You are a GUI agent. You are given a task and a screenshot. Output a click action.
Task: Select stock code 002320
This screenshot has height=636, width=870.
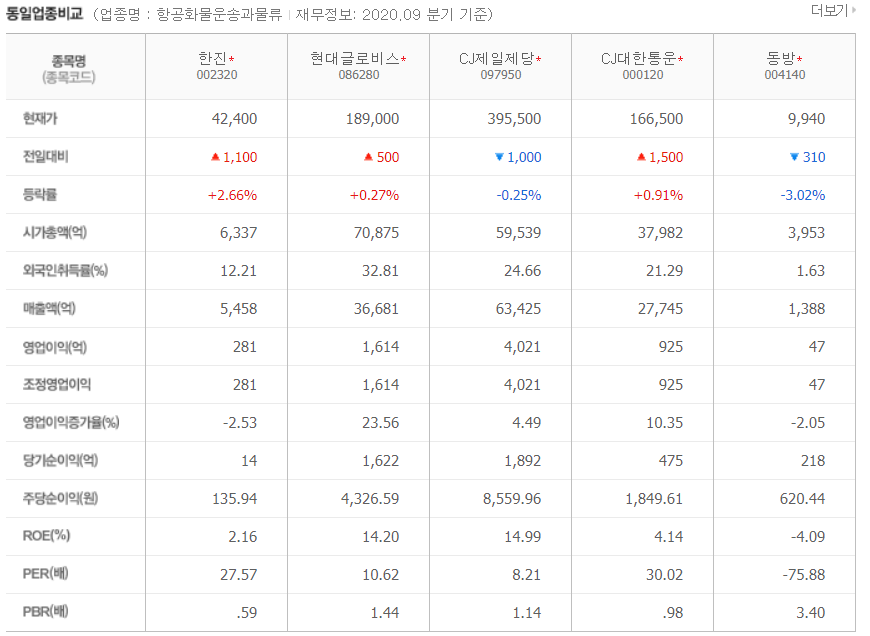pyautogui.click(x=217, y=75)
